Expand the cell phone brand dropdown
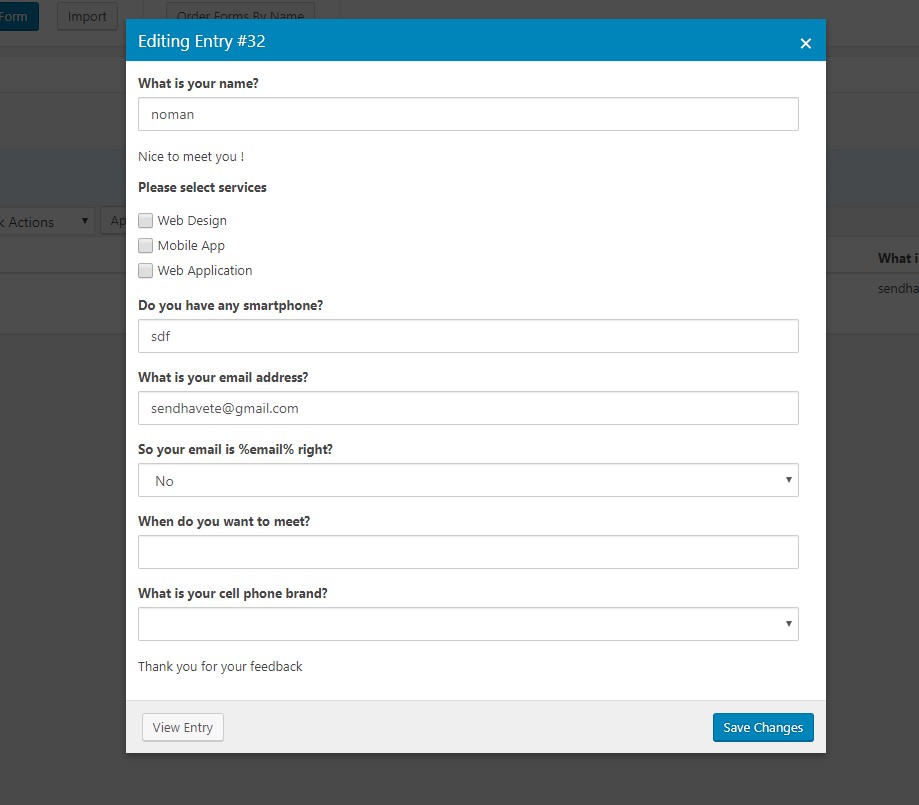The height and width of the screenshot is (805, 919). point(468,625)
